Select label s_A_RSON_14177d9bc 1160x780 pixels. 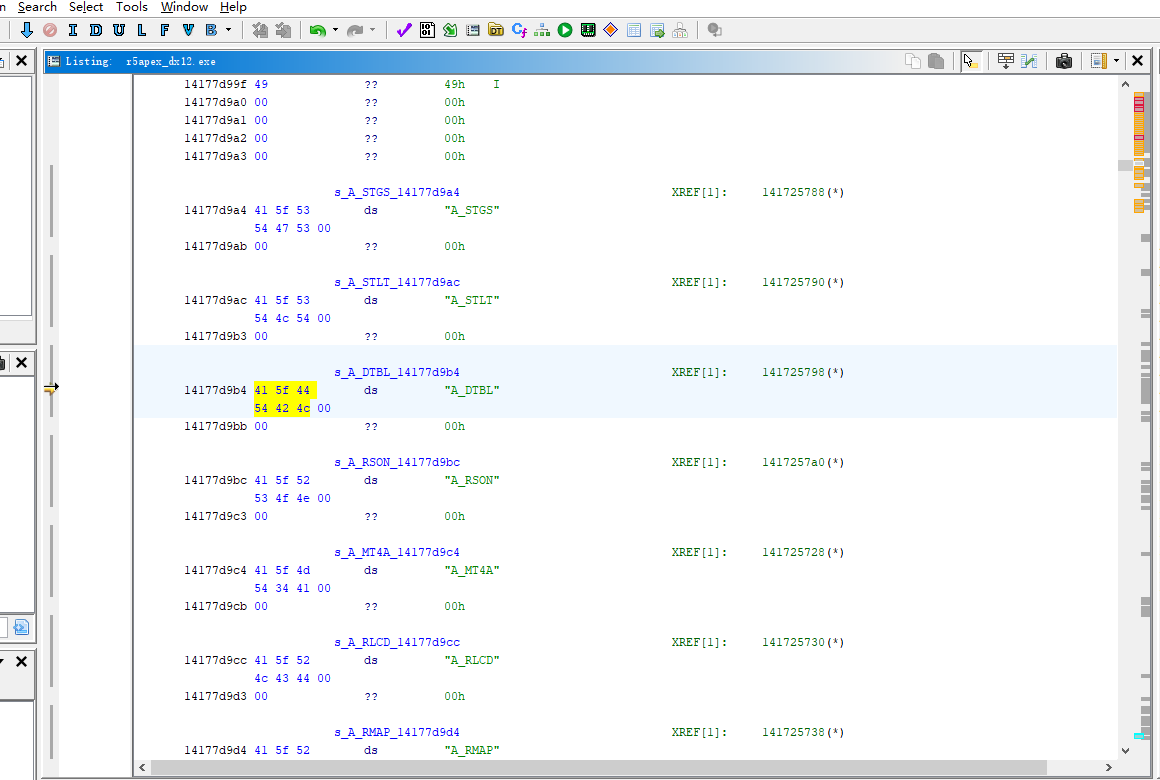(397, 463)
